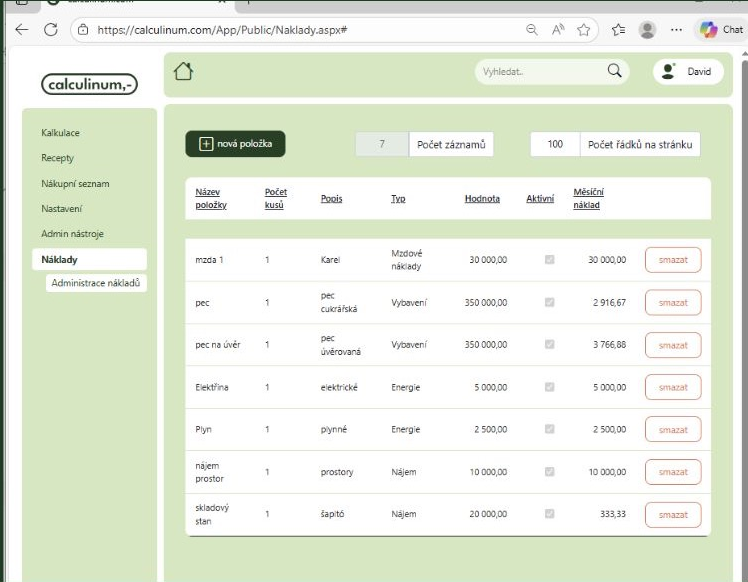Sort by Počet kusů column header

pos(276,198)
